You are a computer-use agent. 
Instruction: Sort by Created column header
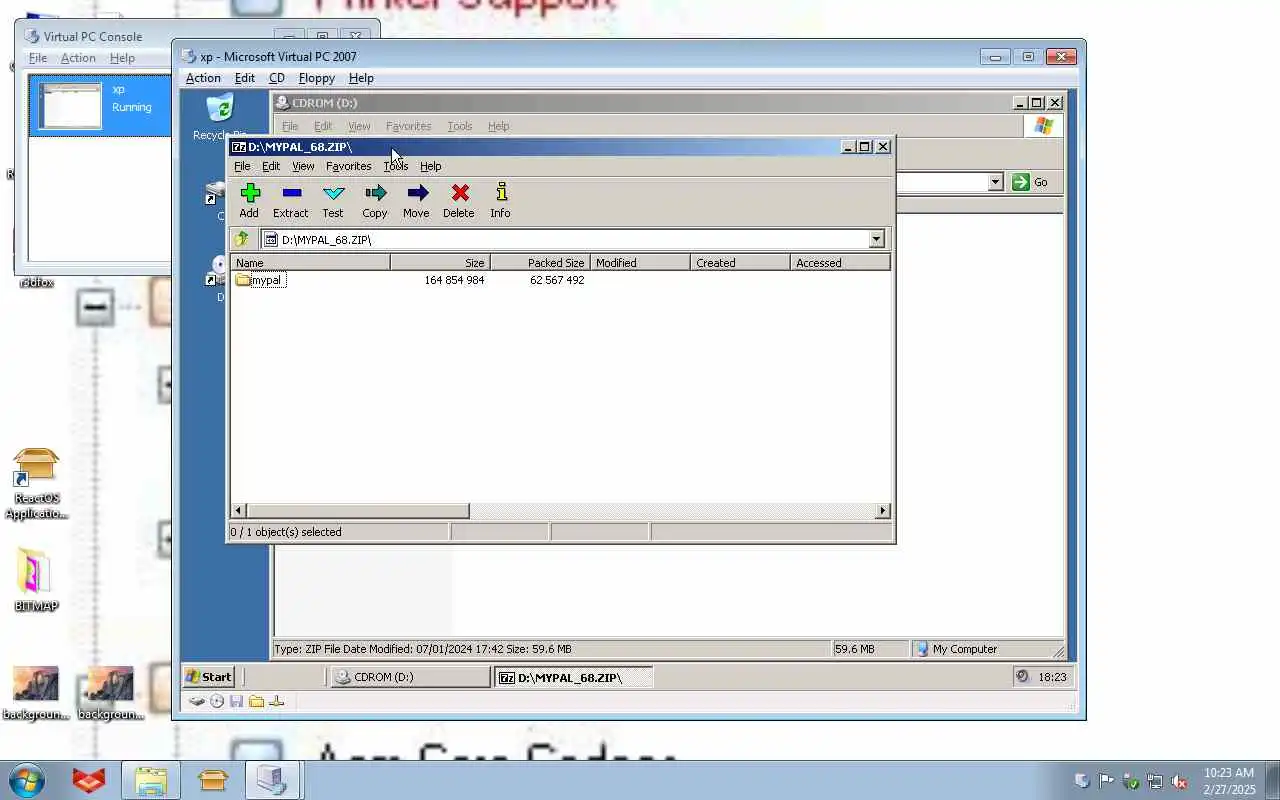(x=740, y=263)
